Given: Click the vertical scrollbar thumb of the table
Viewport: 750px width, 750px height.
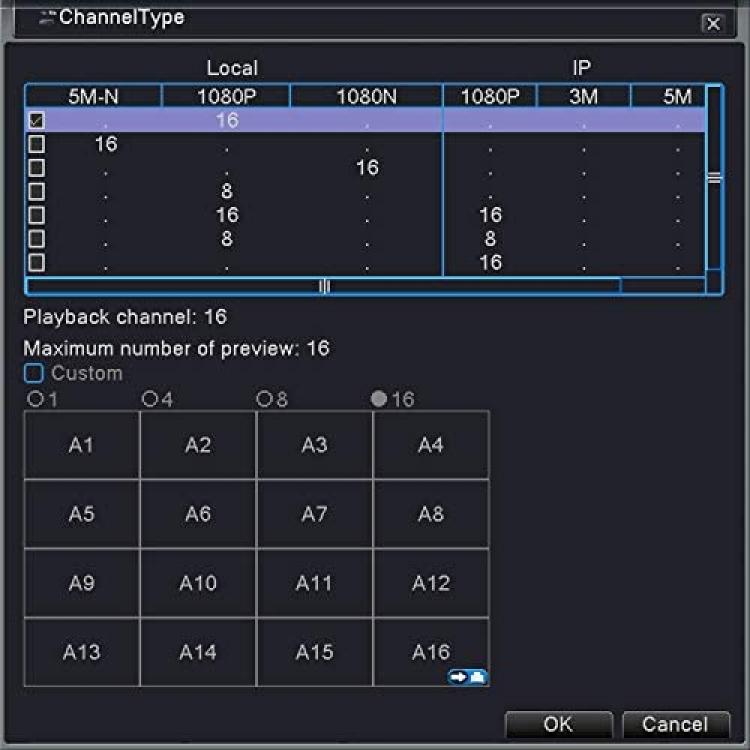Looking at the screenshot, I should [x=714, y=177].
